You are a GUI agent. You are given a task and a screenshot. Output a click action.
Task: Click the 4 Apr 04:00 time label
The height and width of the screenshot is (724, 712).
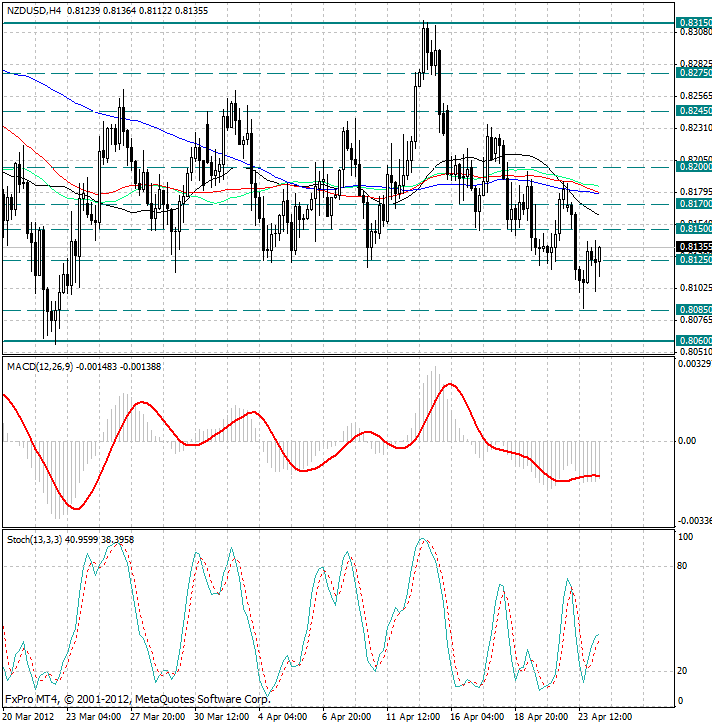tap(282, 717)
